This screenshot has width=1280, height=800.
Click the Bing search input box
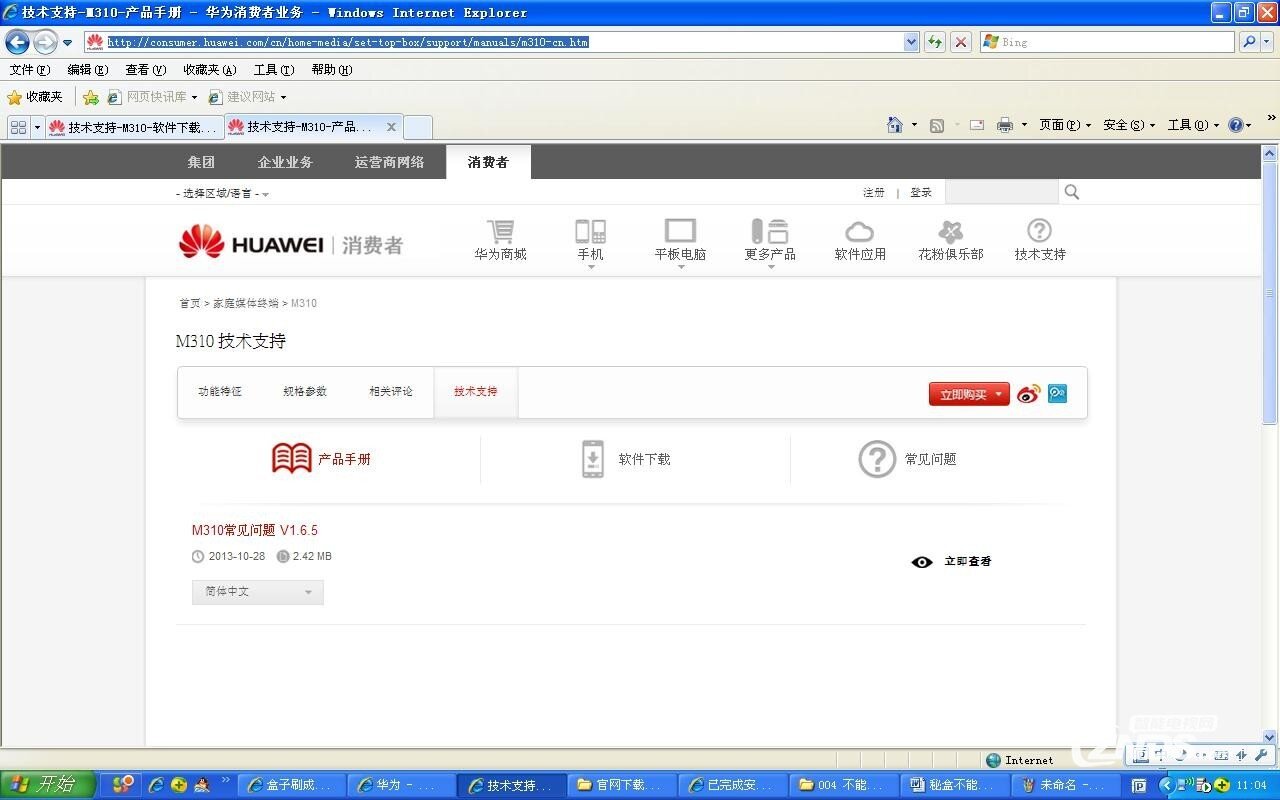pyautogui.click(x=1107, y=42)
